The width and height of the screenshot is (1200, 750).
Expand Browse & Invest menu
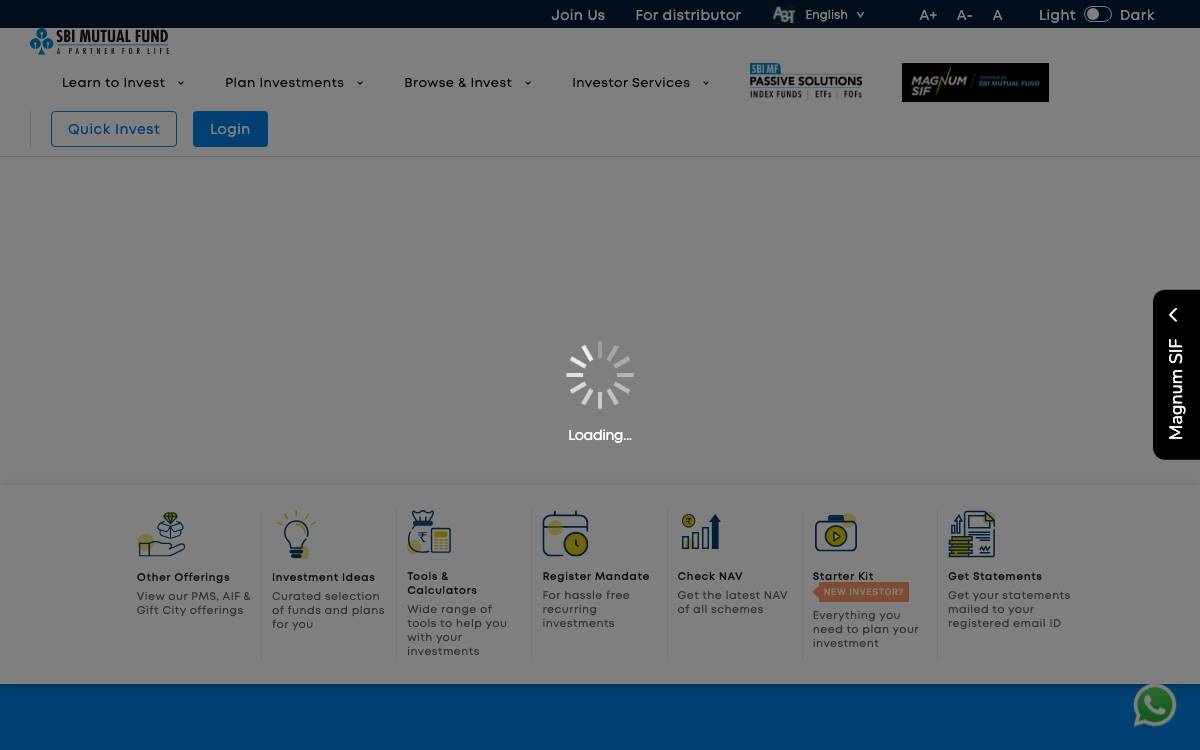[x=467, y=83]
